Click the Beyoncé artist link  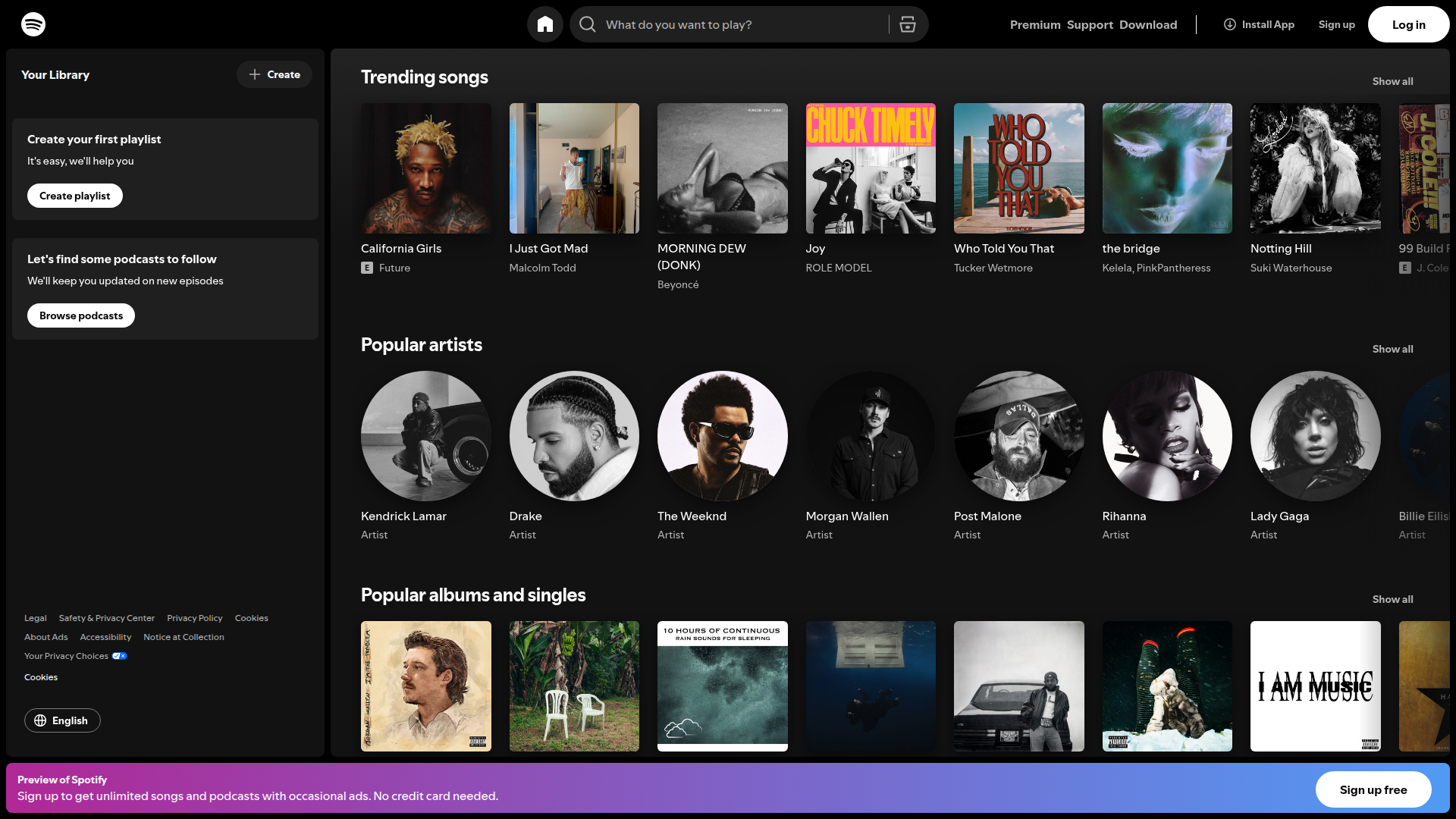tap(678, 284)
